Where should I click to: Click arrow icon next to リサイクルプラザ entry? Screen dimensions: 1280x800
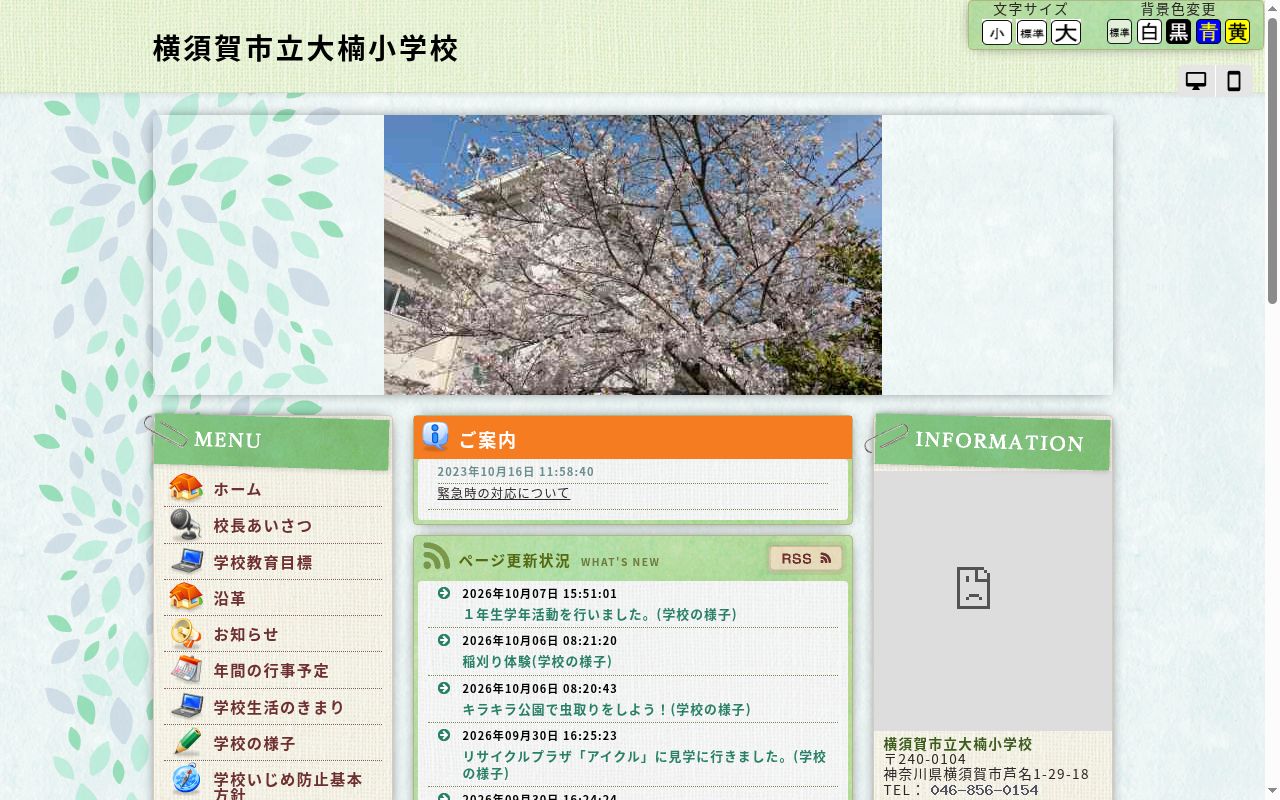(x=444, y=735)
